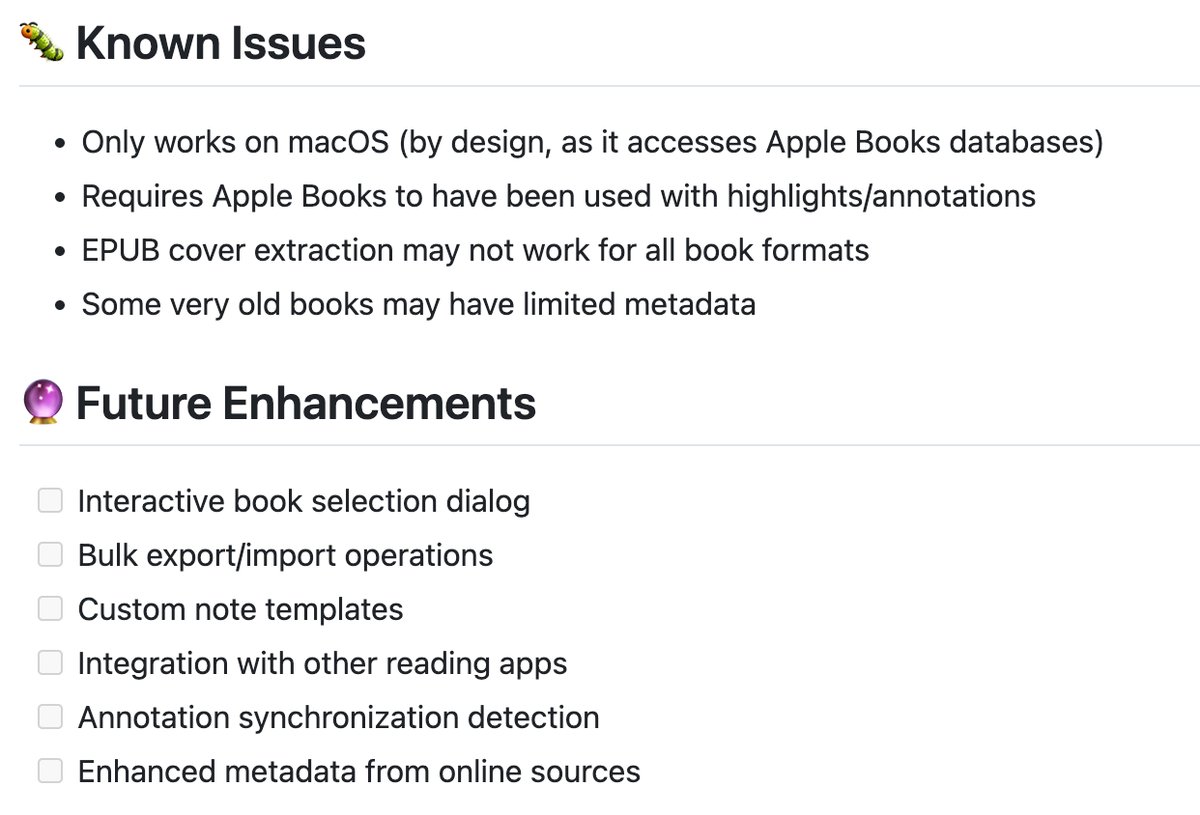Check Enhanced metadata from online sources box
Screen dimensions: 1200x815
[x=50, y=770]
